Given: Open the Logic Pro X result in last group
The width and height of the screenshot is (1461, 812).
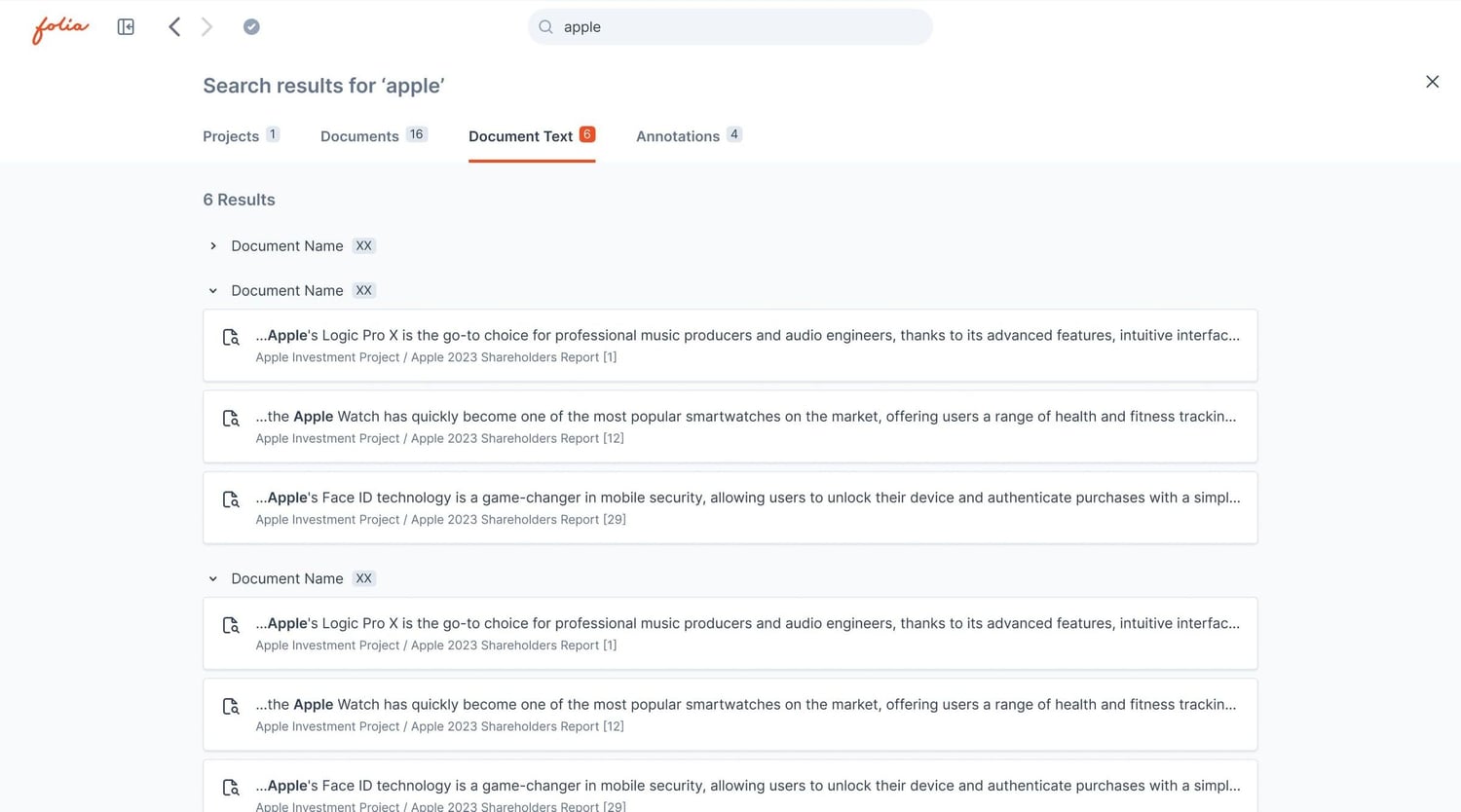Looking at the screenshot, I should coord(730,634).
